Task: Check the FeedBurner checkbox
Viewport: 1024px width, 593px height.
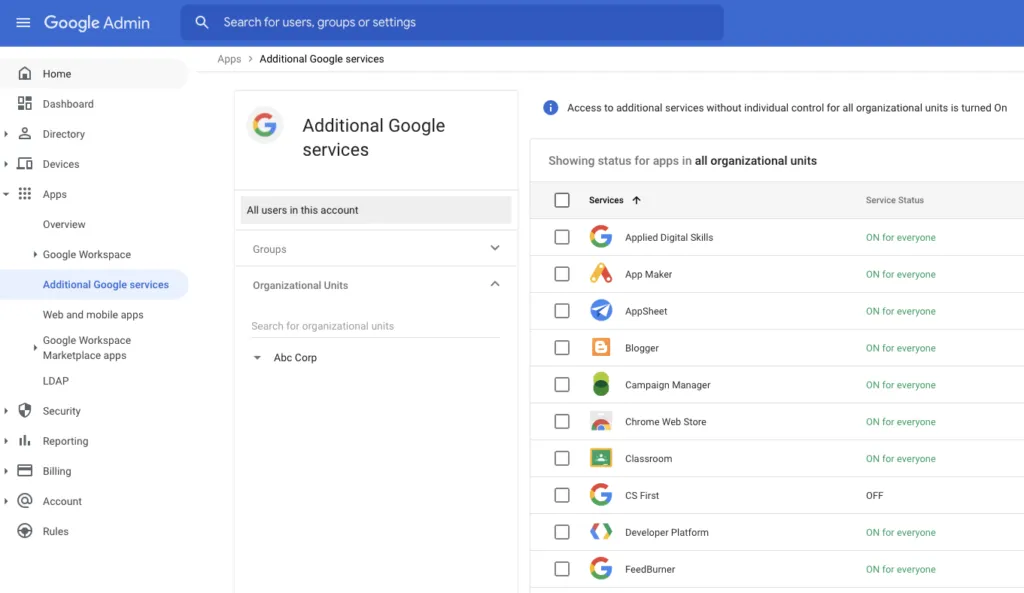Action: (x=562, y=569)
